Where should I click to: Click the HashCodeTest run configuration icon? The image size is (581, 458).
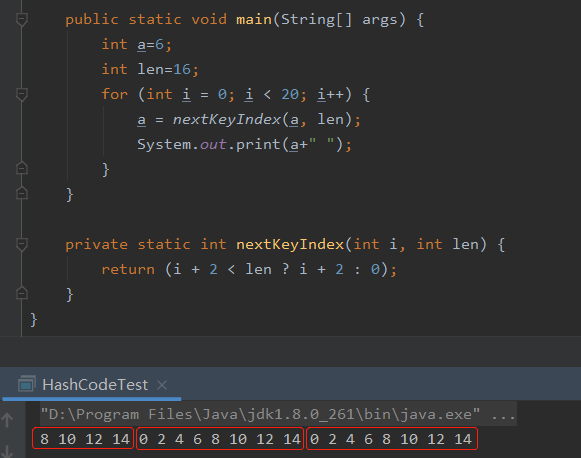pyautogui.click(x=27, y=384)
